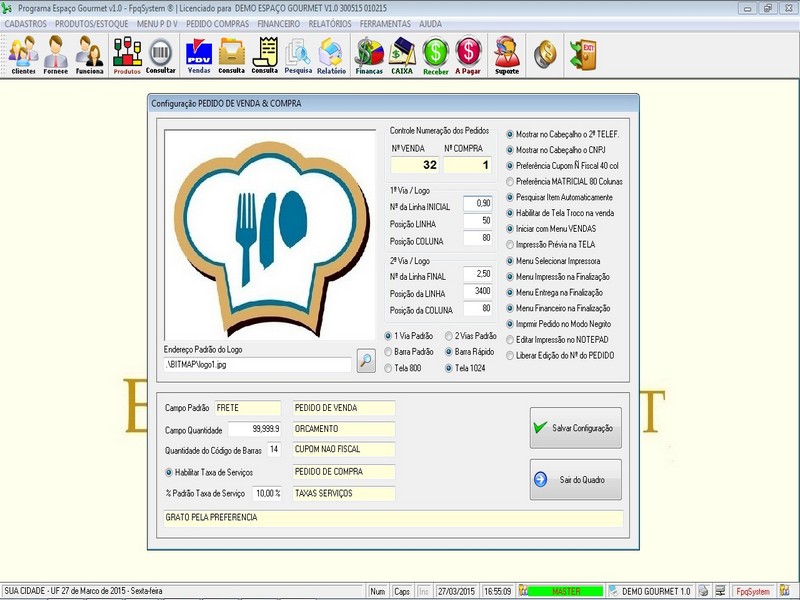Open the MENU P D V menu
This screenshot has width=800, height=600.
(x=157, y=24)
